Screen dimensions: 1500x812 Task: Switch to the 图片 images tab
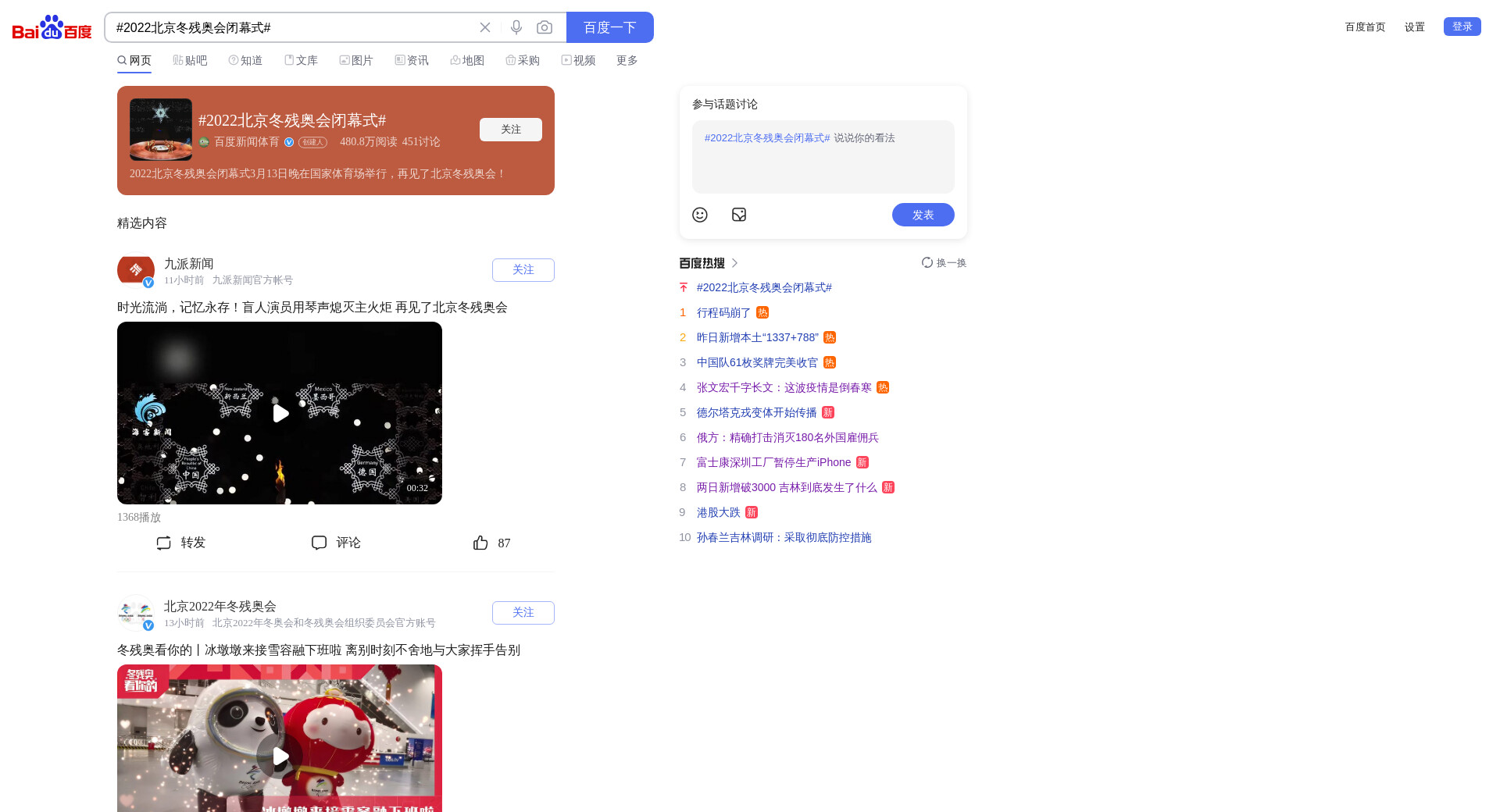click(356, 60)
